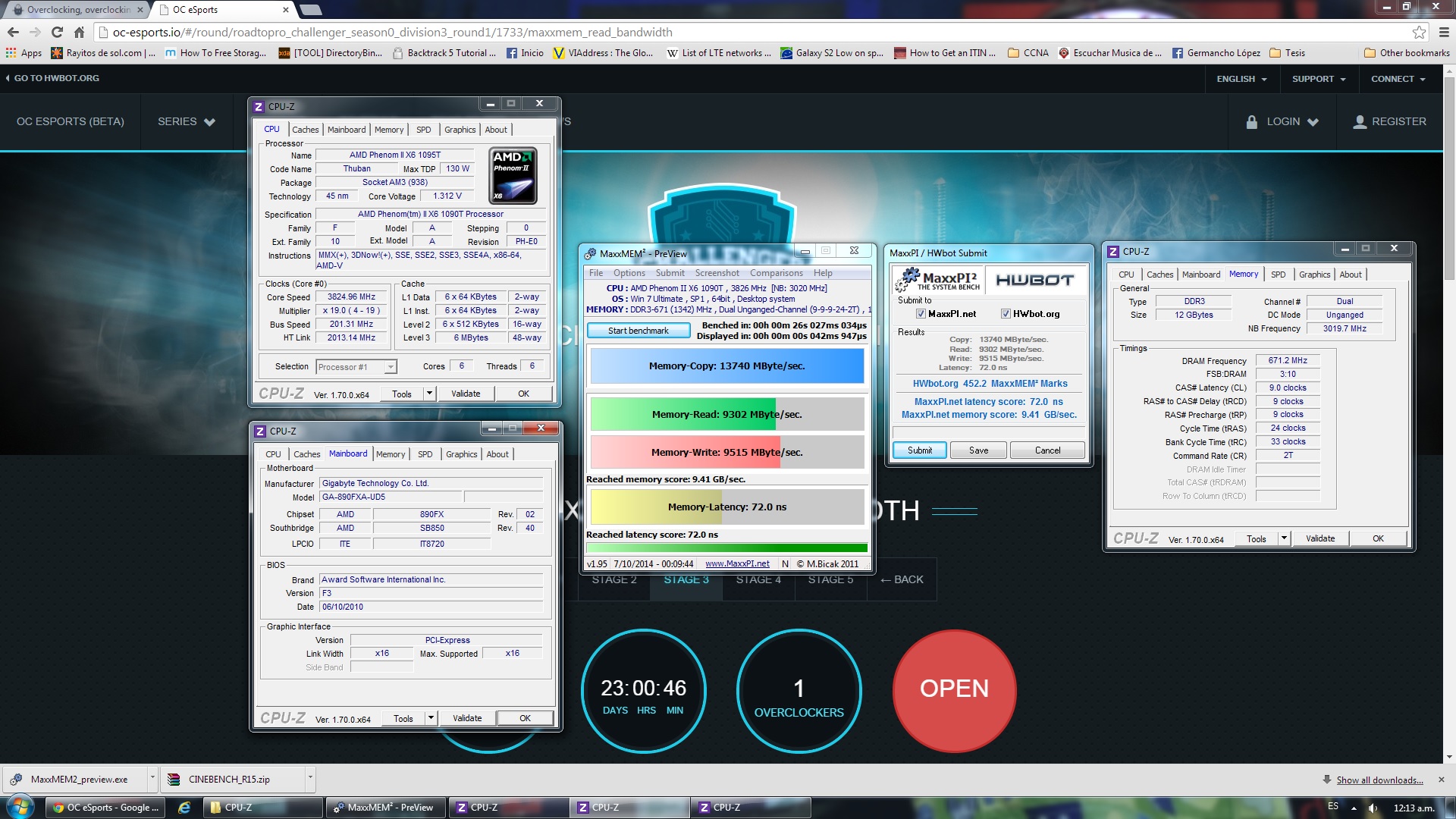Click the browser home icon
Image resolution: width=1456 pixels, height=819 pixels.
click(x=79, y=32)
